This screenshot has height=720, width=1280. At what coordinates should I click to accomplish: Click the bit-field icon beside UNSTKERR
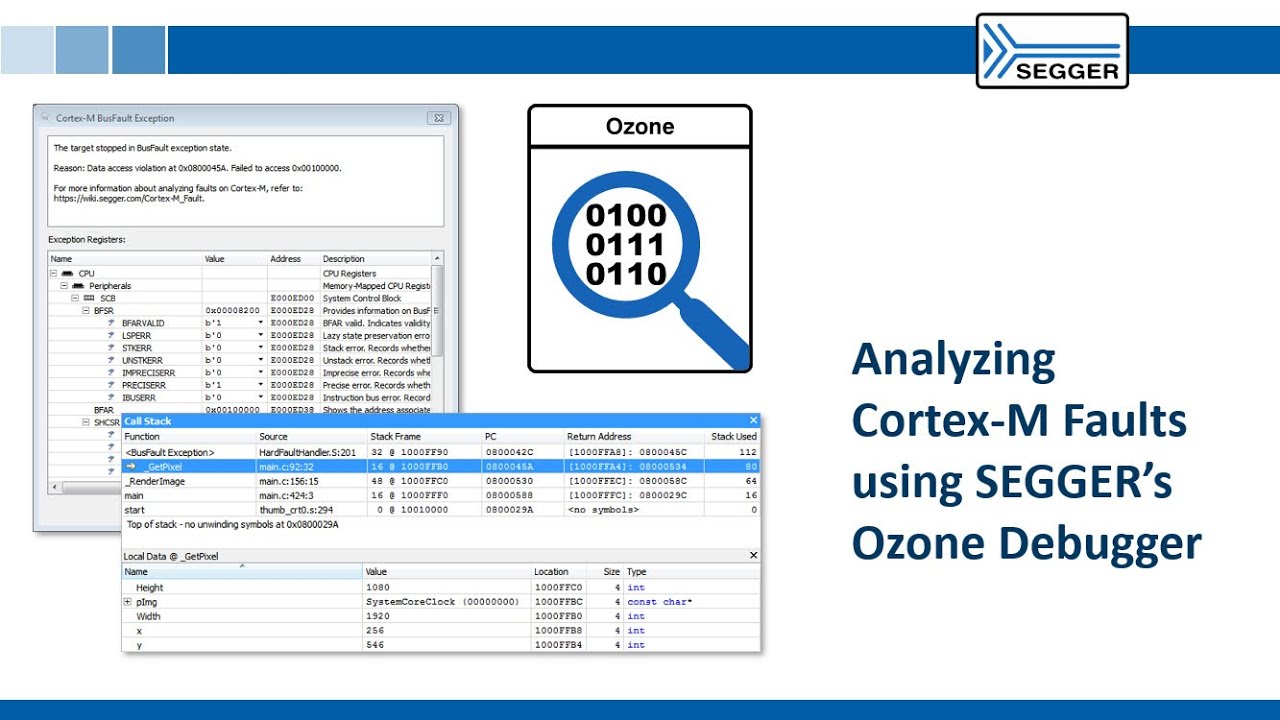(x=112, y=360)
